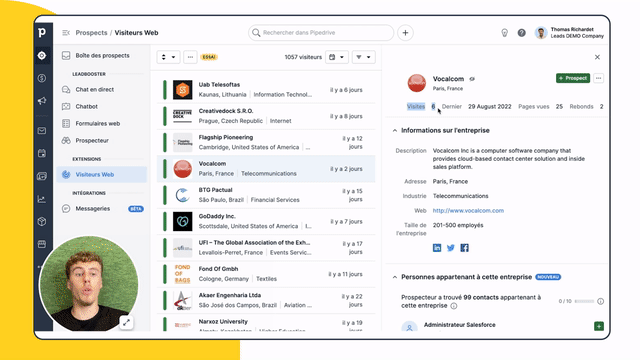Open the Chatbot menu item
Screen dimensions: 640x360
click(x=102, y=107)
